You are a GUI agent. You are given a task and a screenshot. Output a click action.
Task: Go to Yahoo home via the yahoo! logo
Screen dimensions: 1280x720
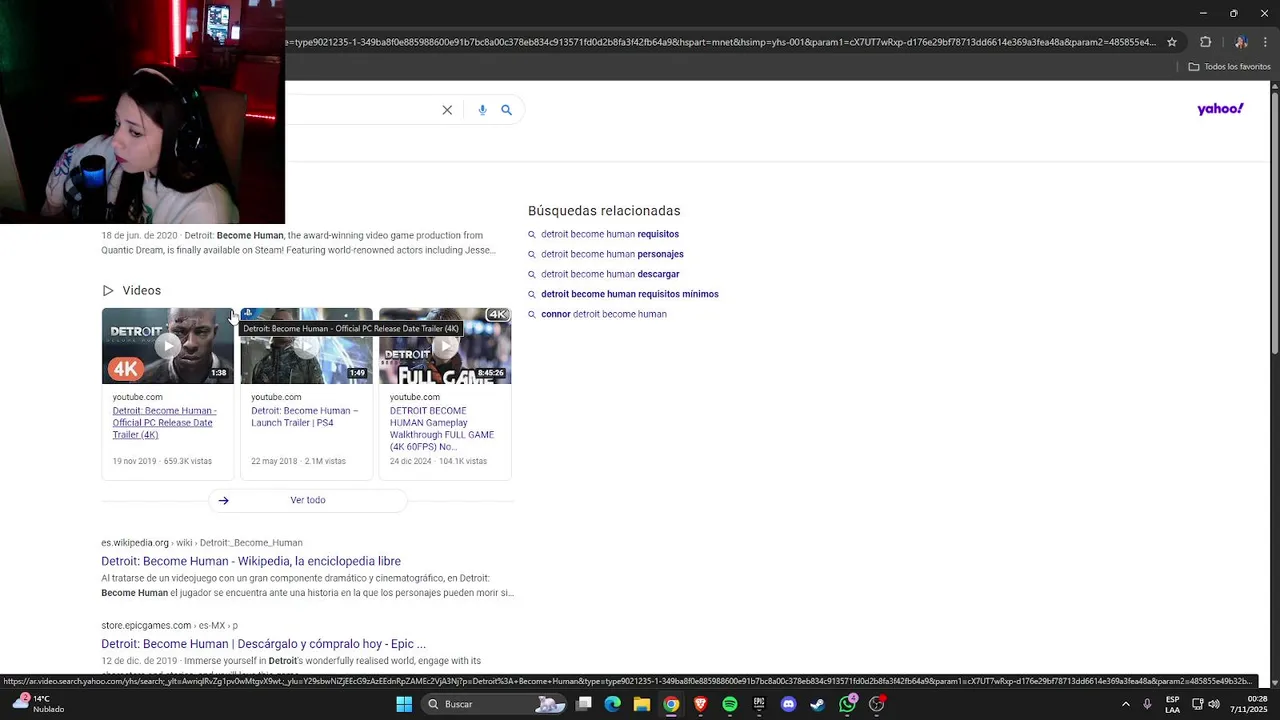1220,109
